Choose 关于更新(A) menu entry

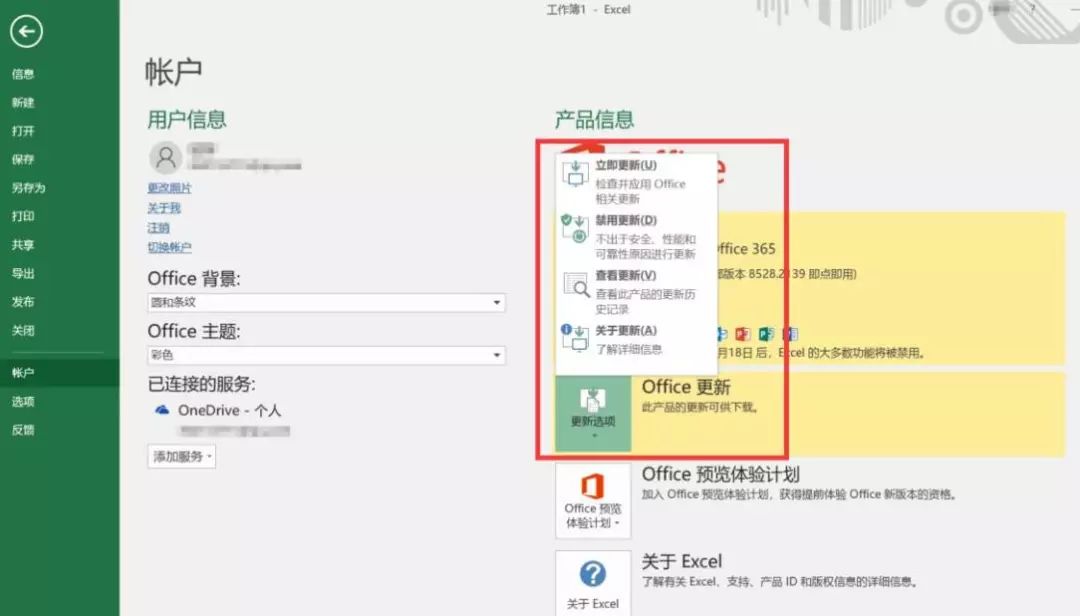tap(636, 339)
